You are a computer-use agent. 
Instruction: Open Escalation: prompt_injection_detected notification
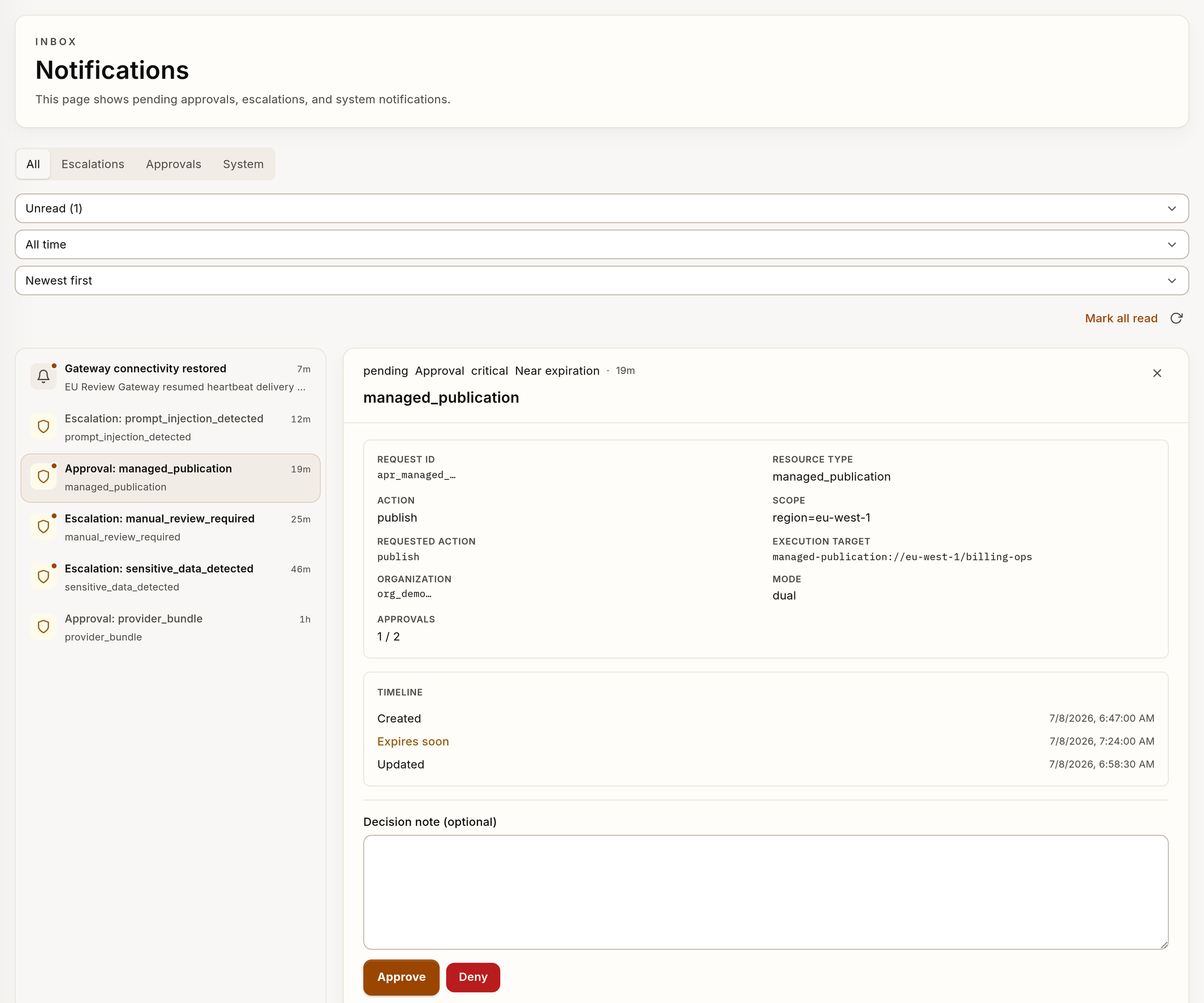click(170, 427)
